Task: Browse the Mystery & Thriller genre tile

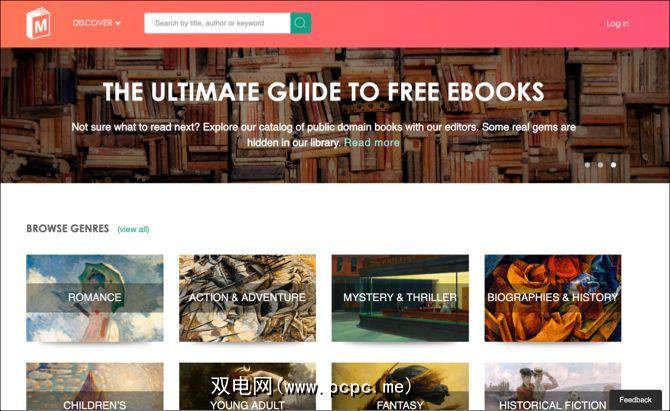Action: (x=400, y=298)
